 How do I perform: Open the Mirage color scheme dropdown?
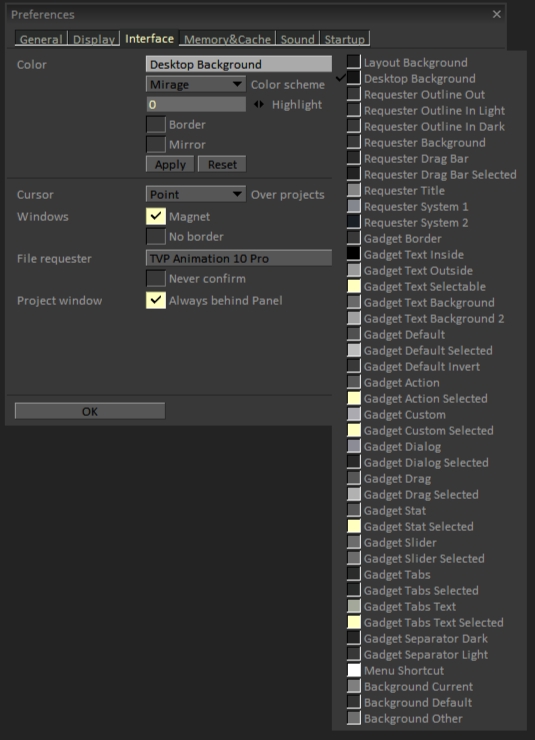196,84
